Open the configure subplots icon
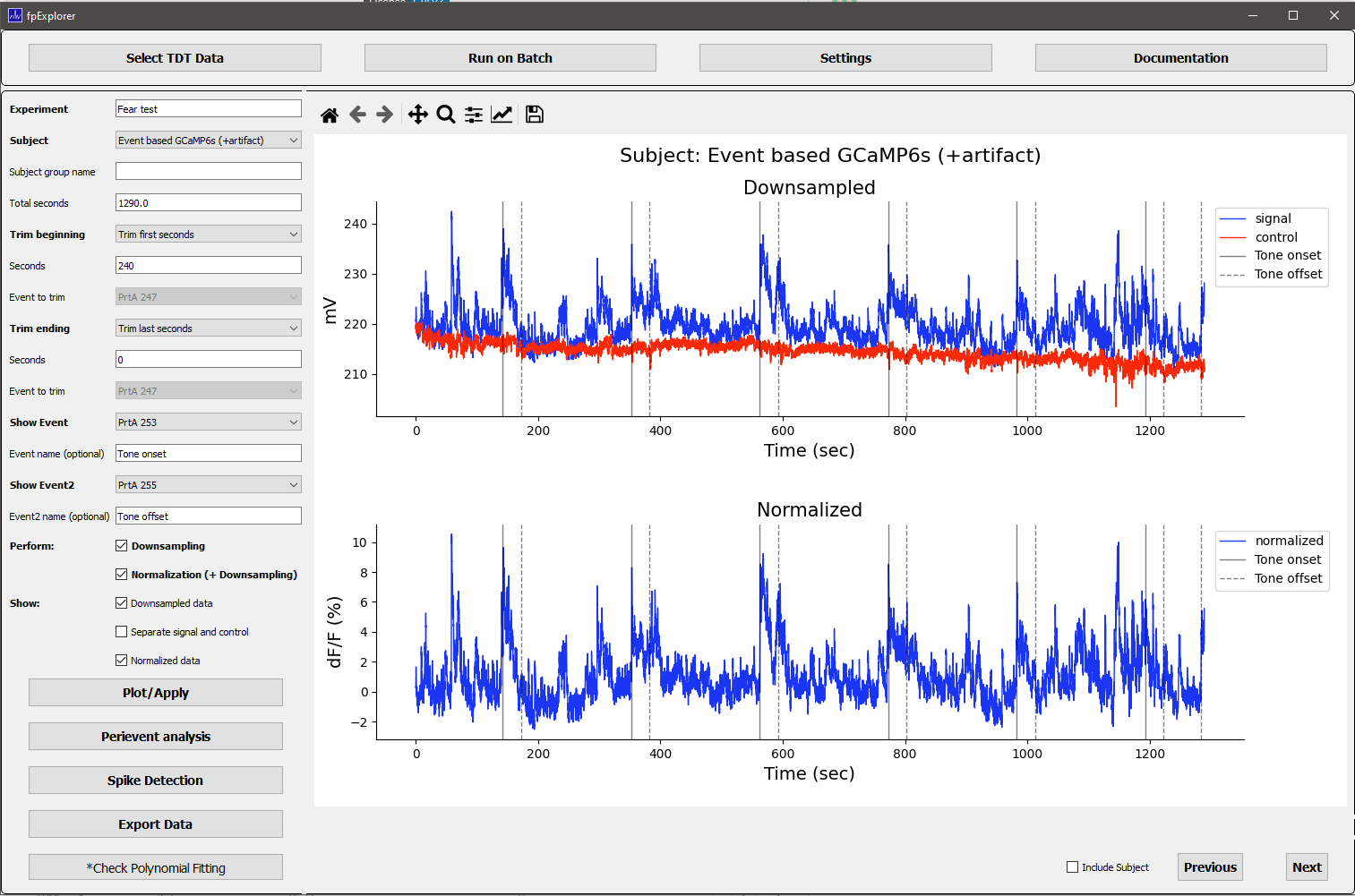Screen dimensions: 1355x896 coord(473,114)
